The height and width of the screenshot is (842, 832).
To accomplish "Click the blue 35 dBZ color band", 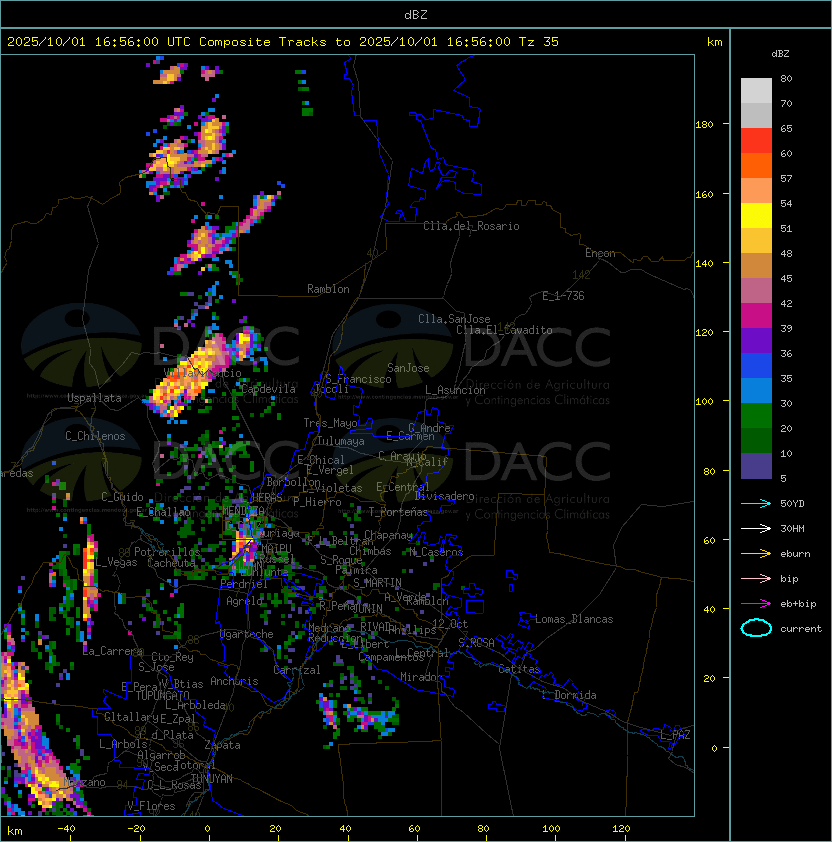I will (x=756, y=366).
